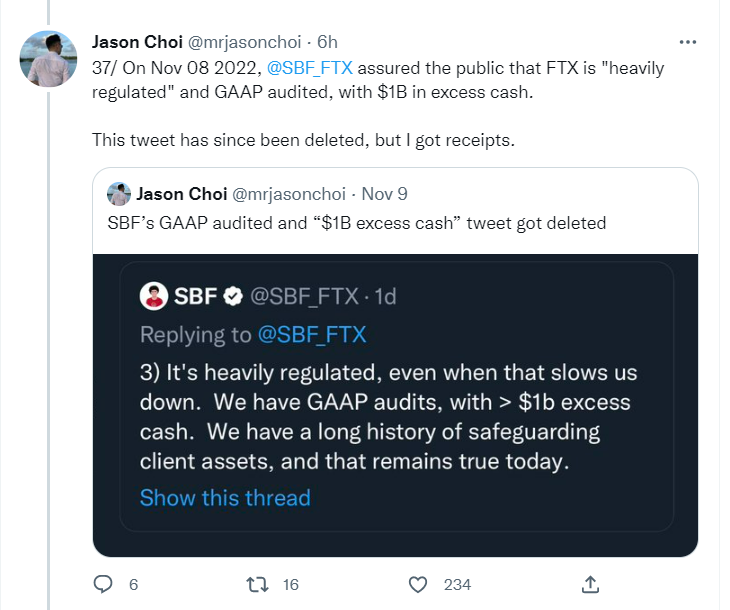Viewport: 730px width, 610px height.
Task: Open the 6h timestamp link
Action: 327,42
